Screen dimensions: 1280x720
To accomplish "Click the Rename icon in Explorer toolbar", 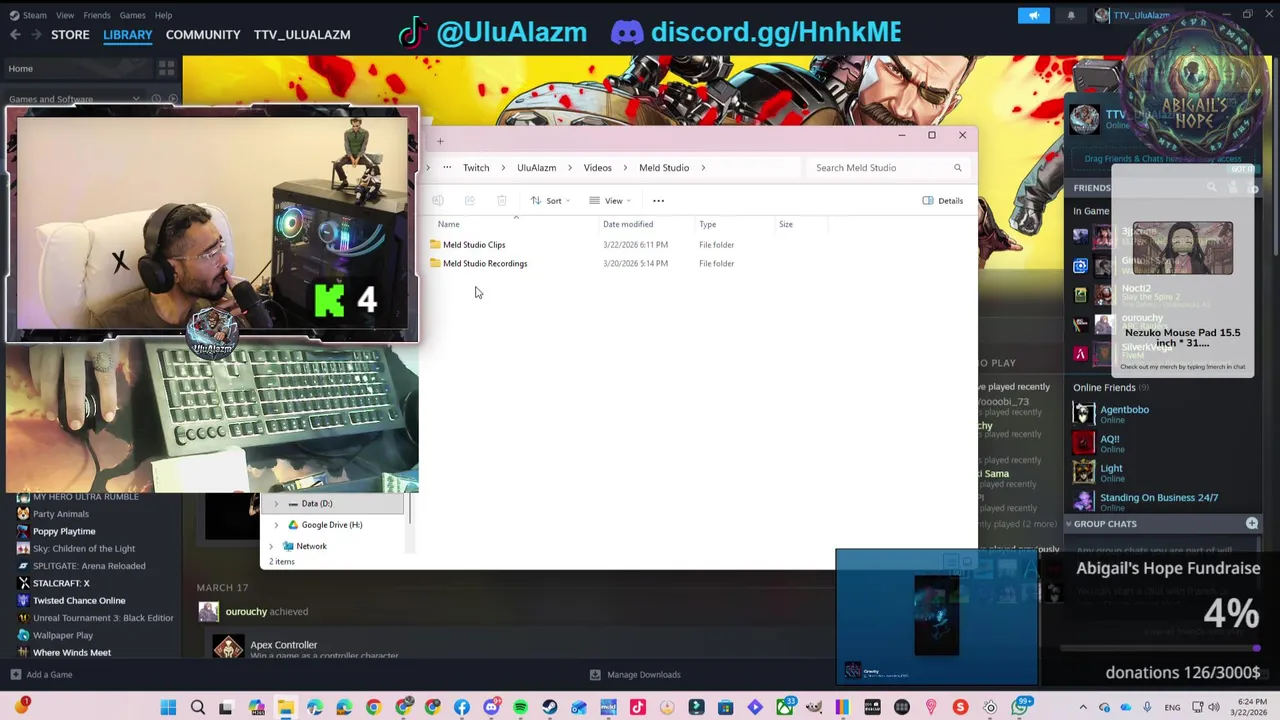I will [x=437, y=201].
